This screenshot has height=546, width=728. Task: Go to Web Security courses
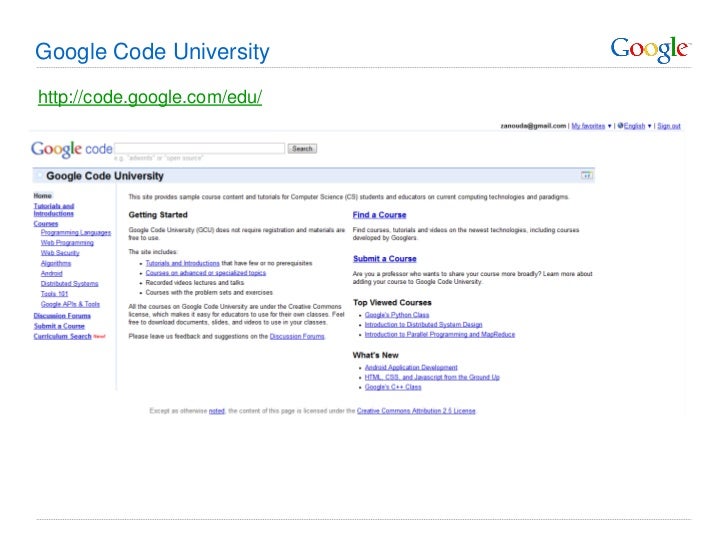tap(60, 253)
